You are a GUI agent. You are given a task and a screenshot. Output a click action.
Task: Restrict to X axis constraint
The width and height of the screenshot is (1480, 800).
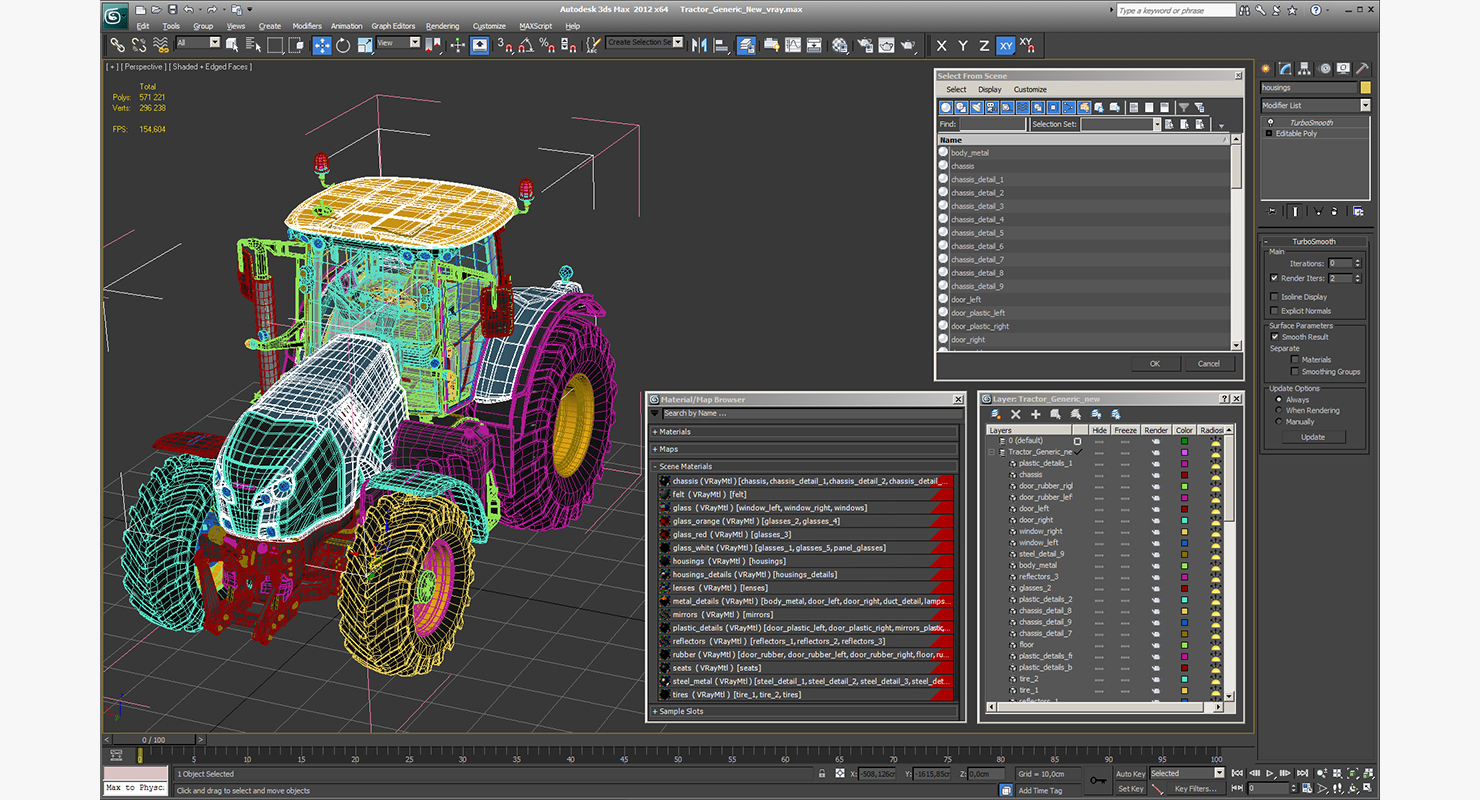pos(941,45)
